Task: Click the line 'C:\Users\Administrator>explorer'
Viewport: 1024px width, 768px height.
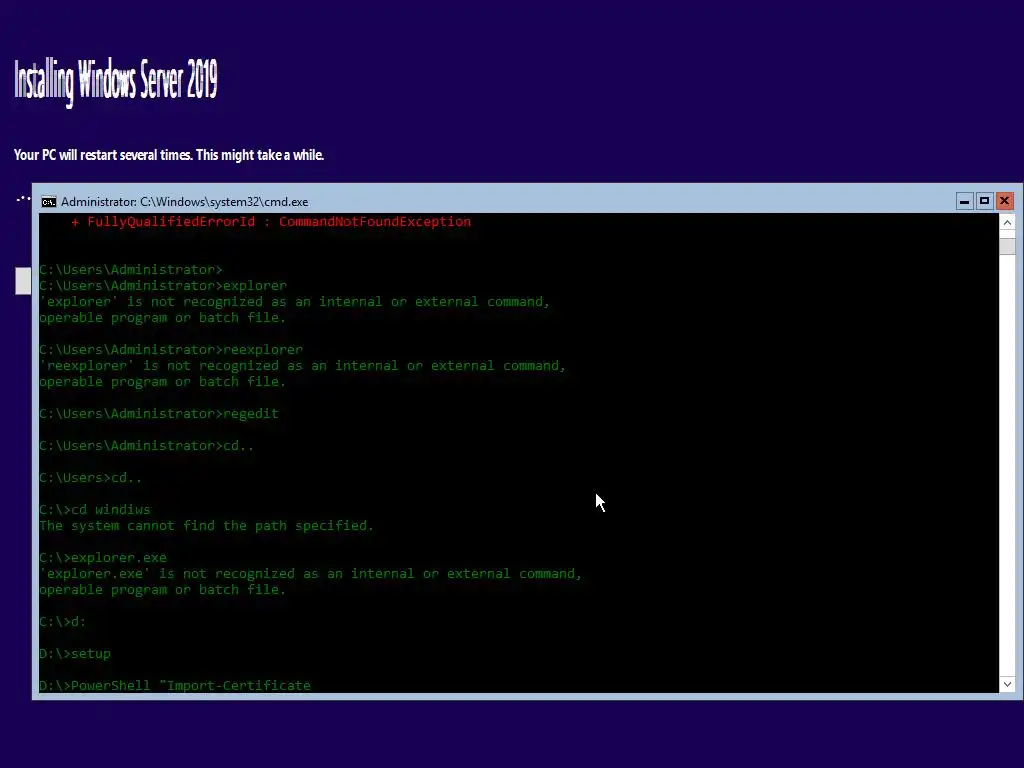Action: (x=163, y=285)
